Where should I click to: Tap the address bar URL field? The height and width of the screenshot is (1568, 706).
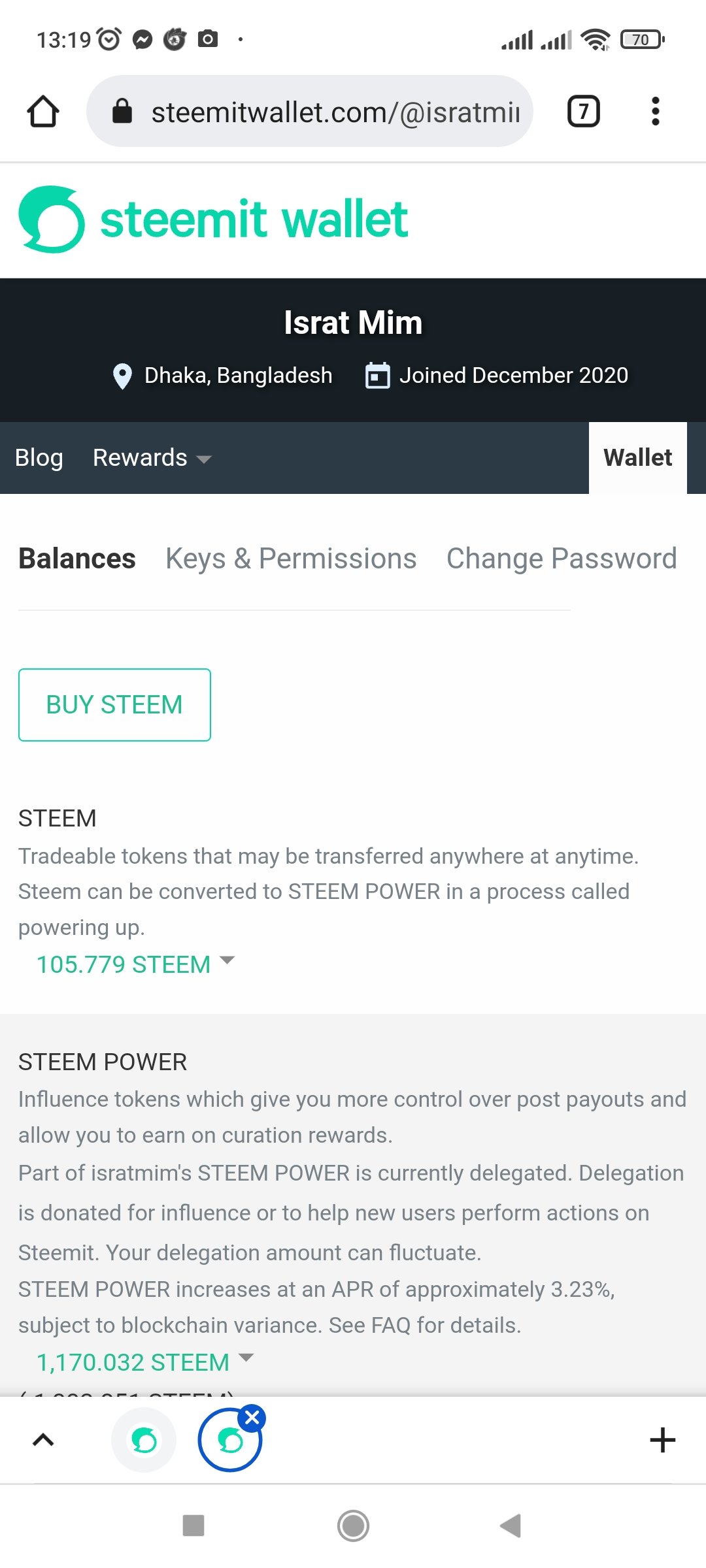click(335, 112)
